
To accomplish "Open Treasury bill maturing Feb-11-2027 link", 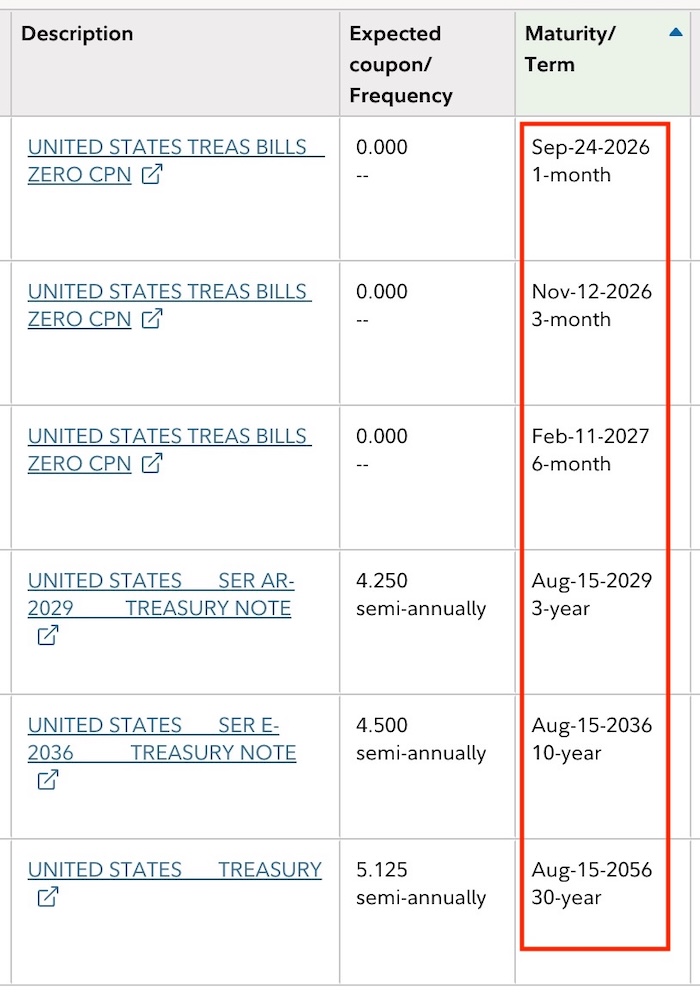I will (x=169, y=449).
